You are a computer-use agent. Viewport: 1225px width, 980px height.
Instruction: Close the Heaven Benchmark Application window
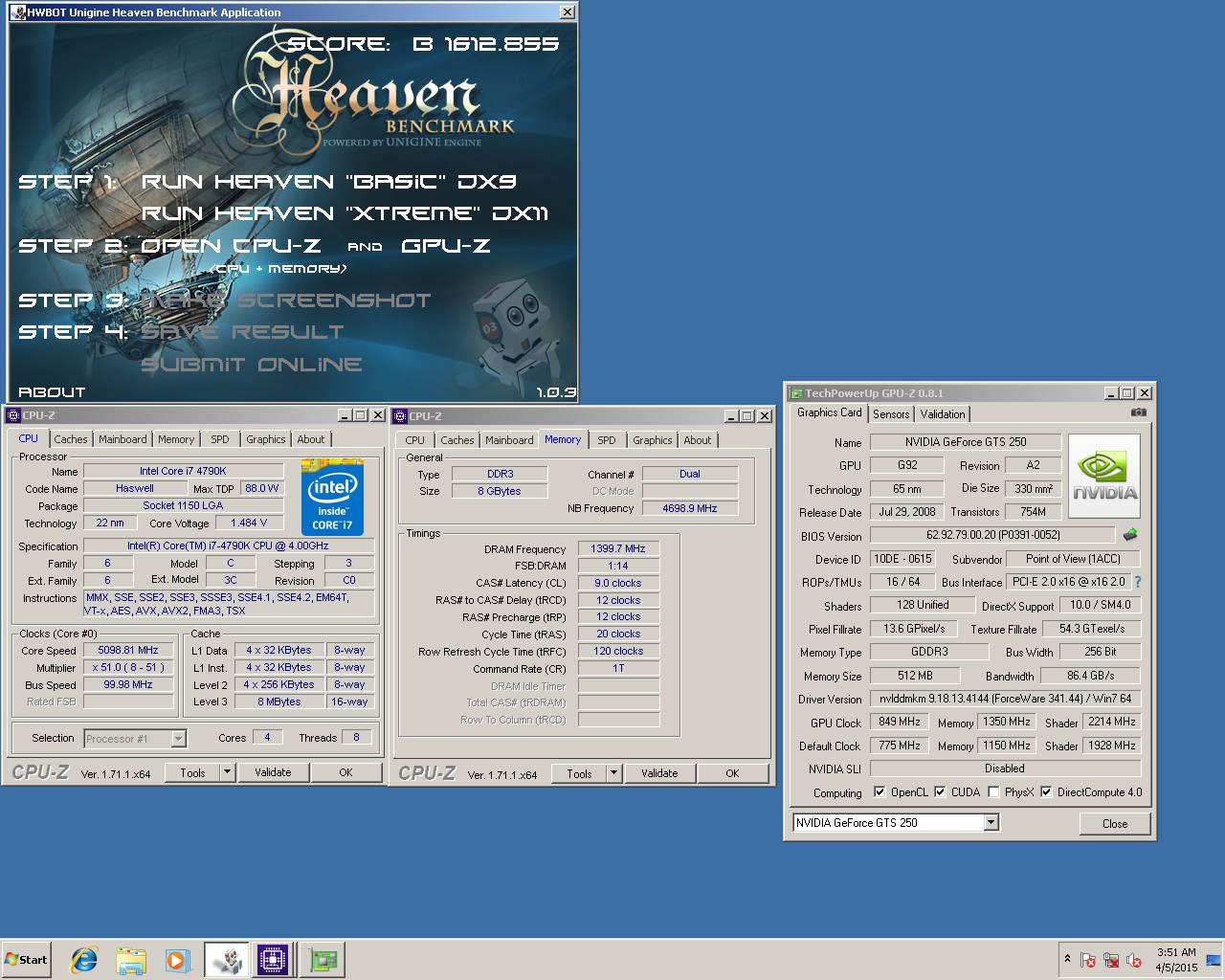click(567, 11)
